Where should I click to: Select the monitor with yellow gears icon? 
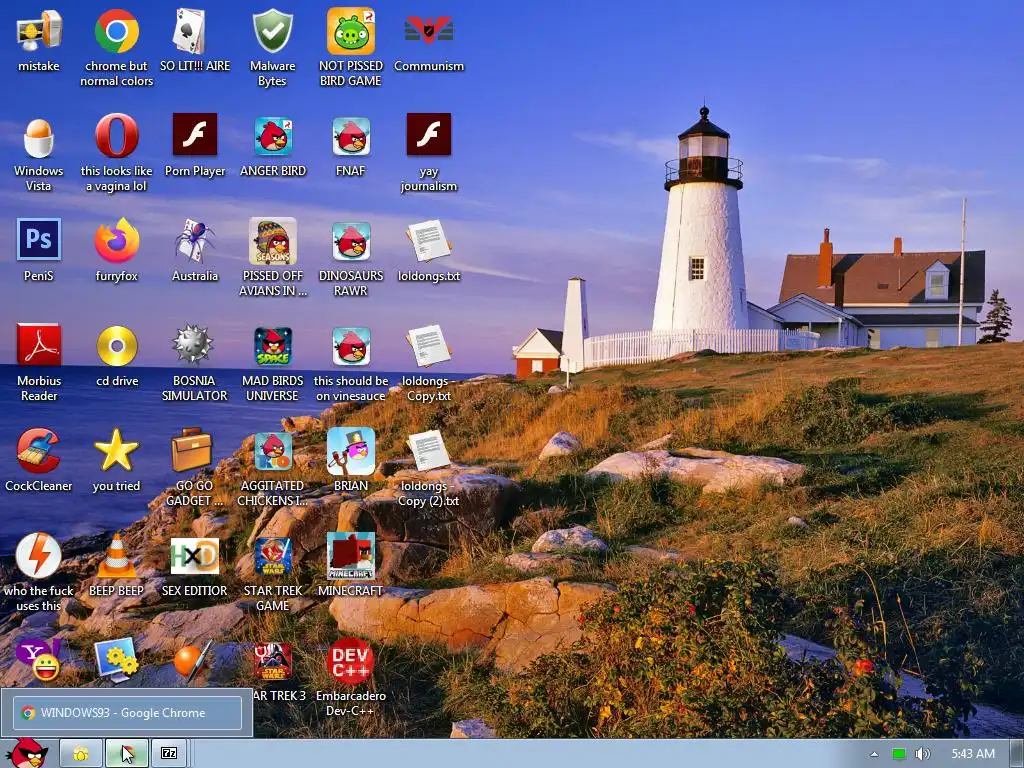[x=116, y=660]
